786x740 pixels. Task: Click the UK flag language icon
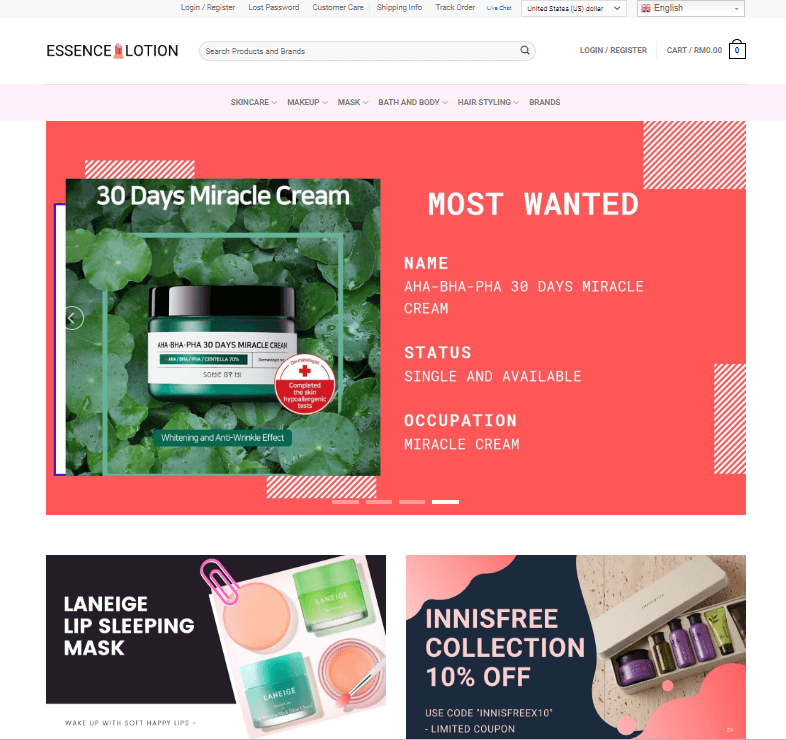[x=646, y=8]
